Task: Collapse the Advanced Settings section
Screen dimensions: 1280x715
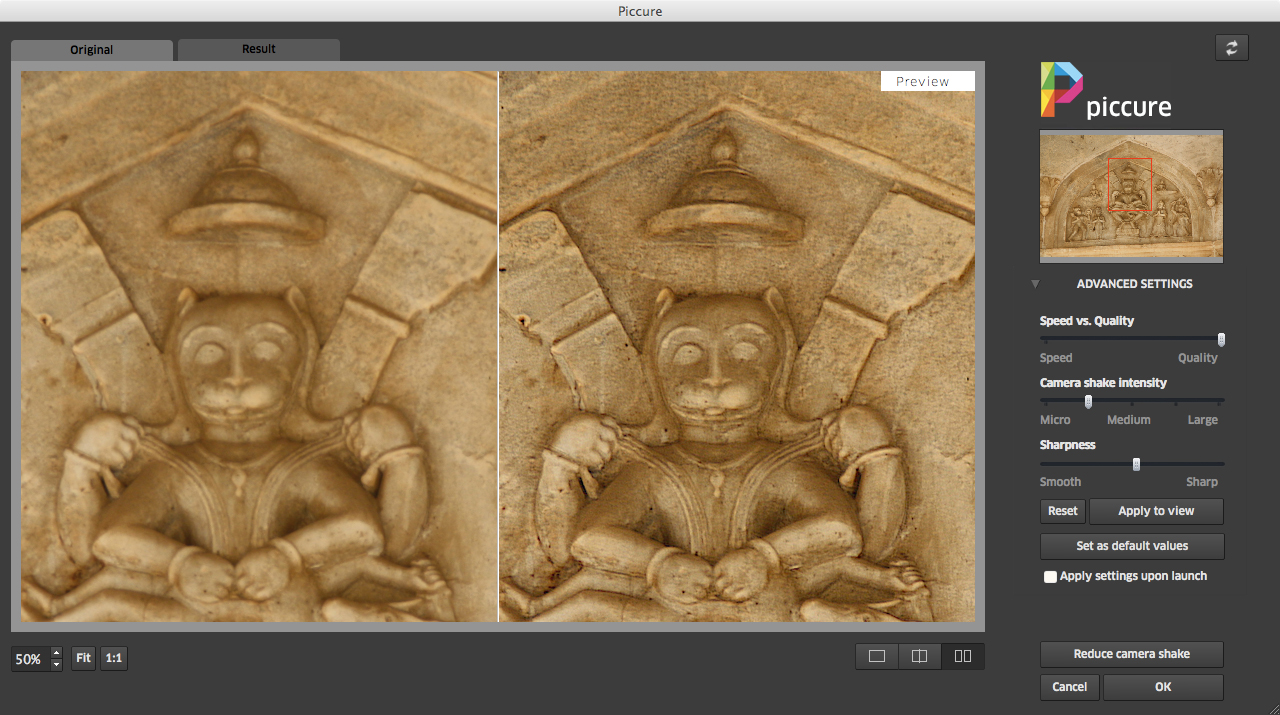Action: (x=1036, y=284)
